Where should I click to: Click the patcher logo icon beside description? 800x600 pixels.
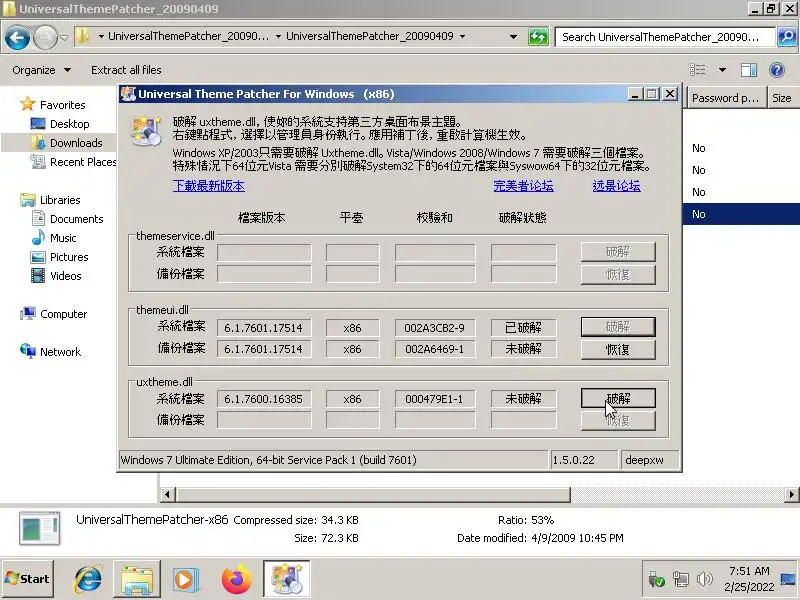pos(146,131)
